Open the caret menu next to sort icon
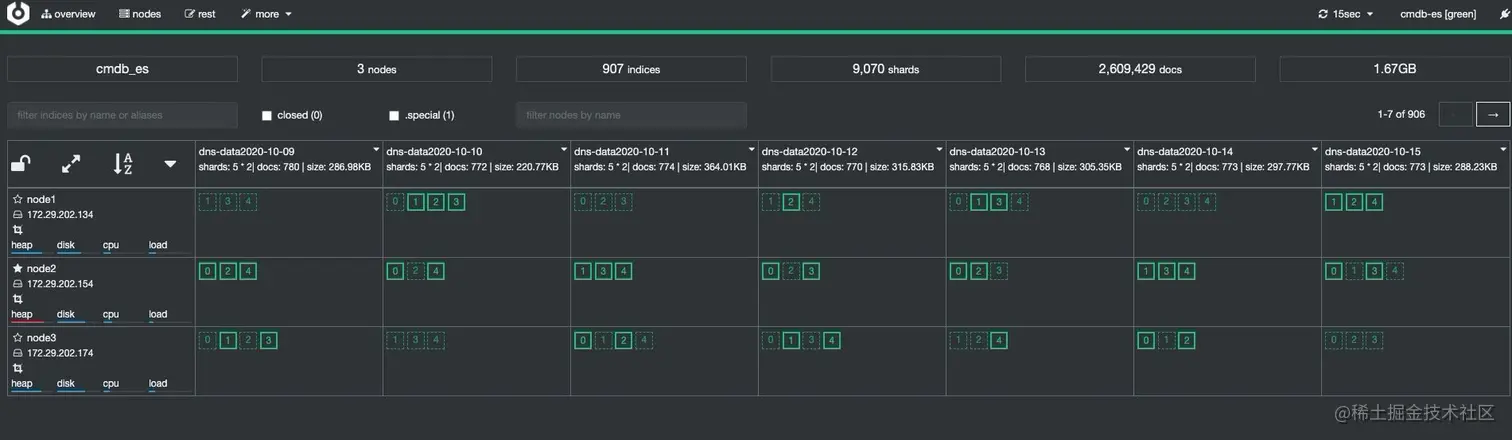 click(170, 163)
